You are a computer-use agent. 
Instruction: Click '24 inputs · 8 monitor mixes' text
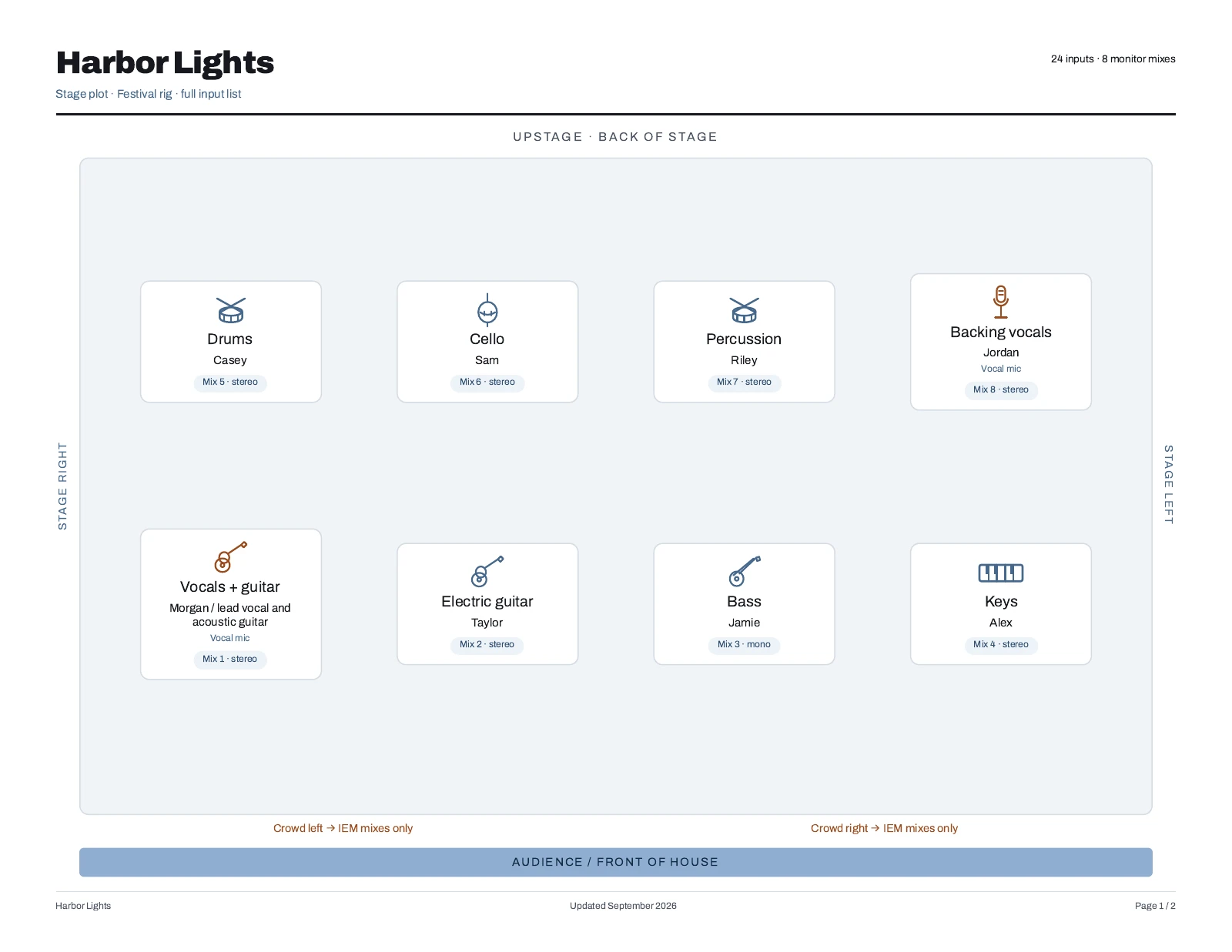[x=1113, y=59]
